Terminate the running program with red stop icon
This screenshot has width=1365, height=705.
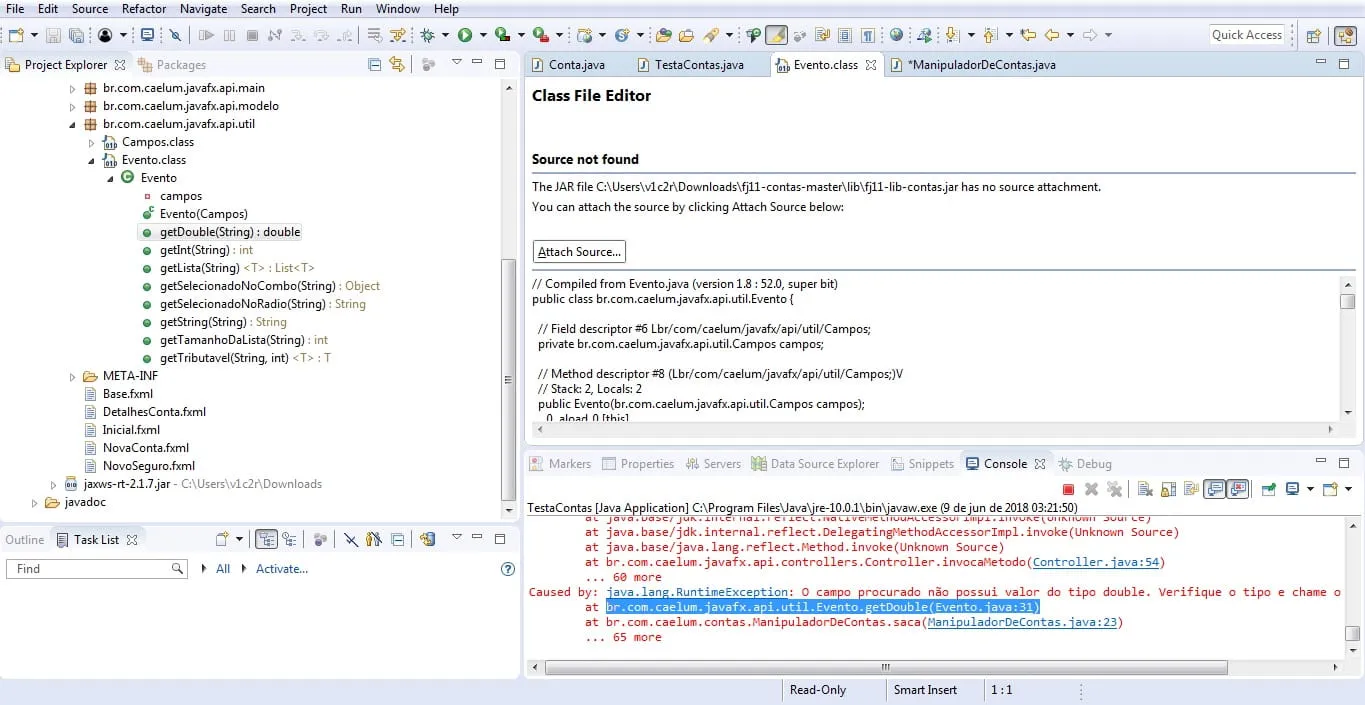click(x=1068, y=489)
